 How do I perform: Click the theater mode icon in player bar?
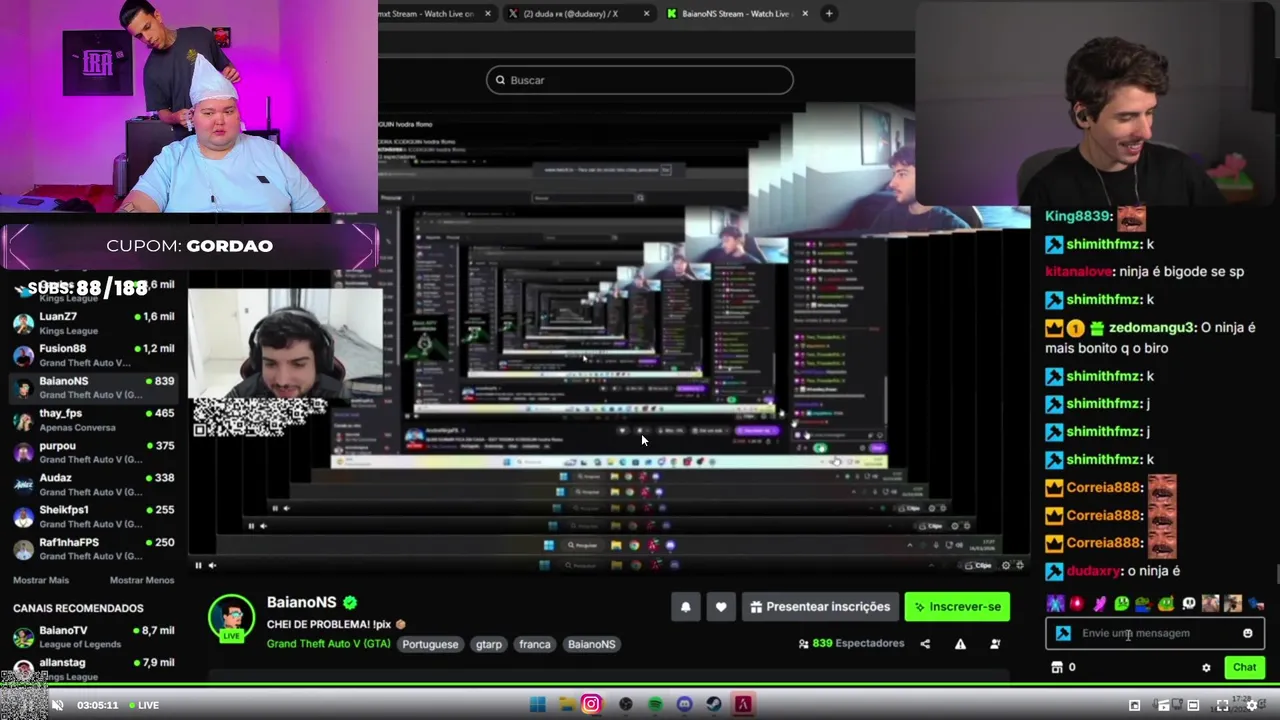coord(1193,705)
